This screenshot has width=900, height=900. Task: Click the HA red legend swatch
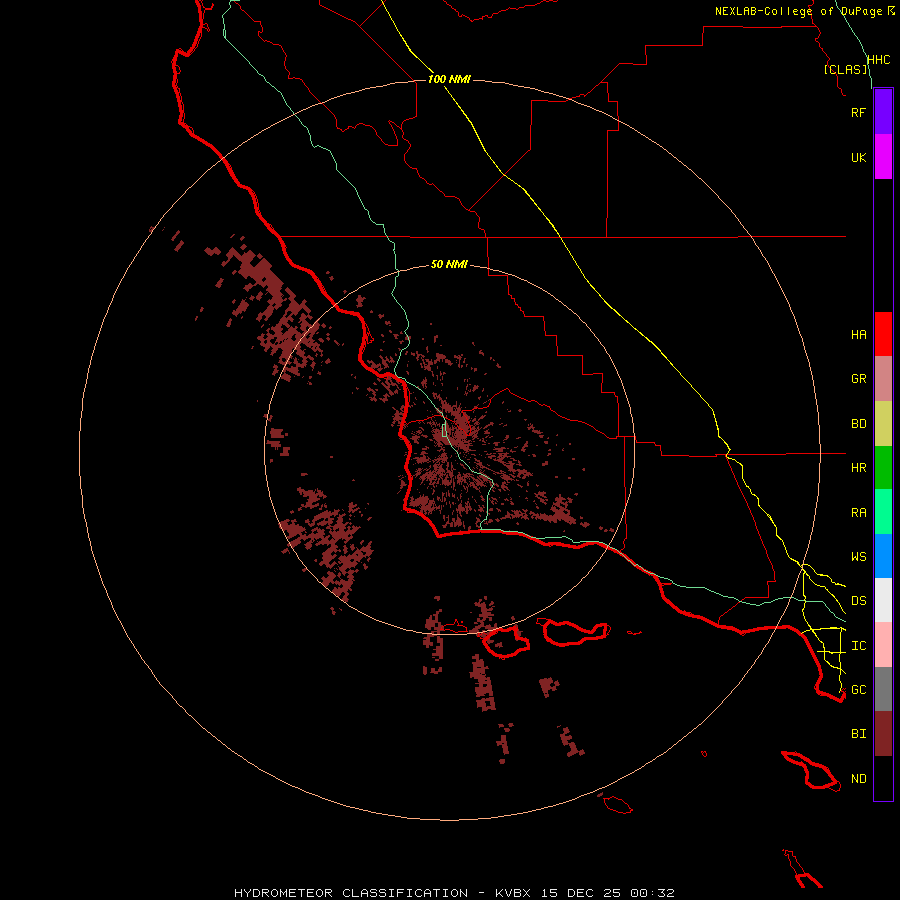coord(883,334)
